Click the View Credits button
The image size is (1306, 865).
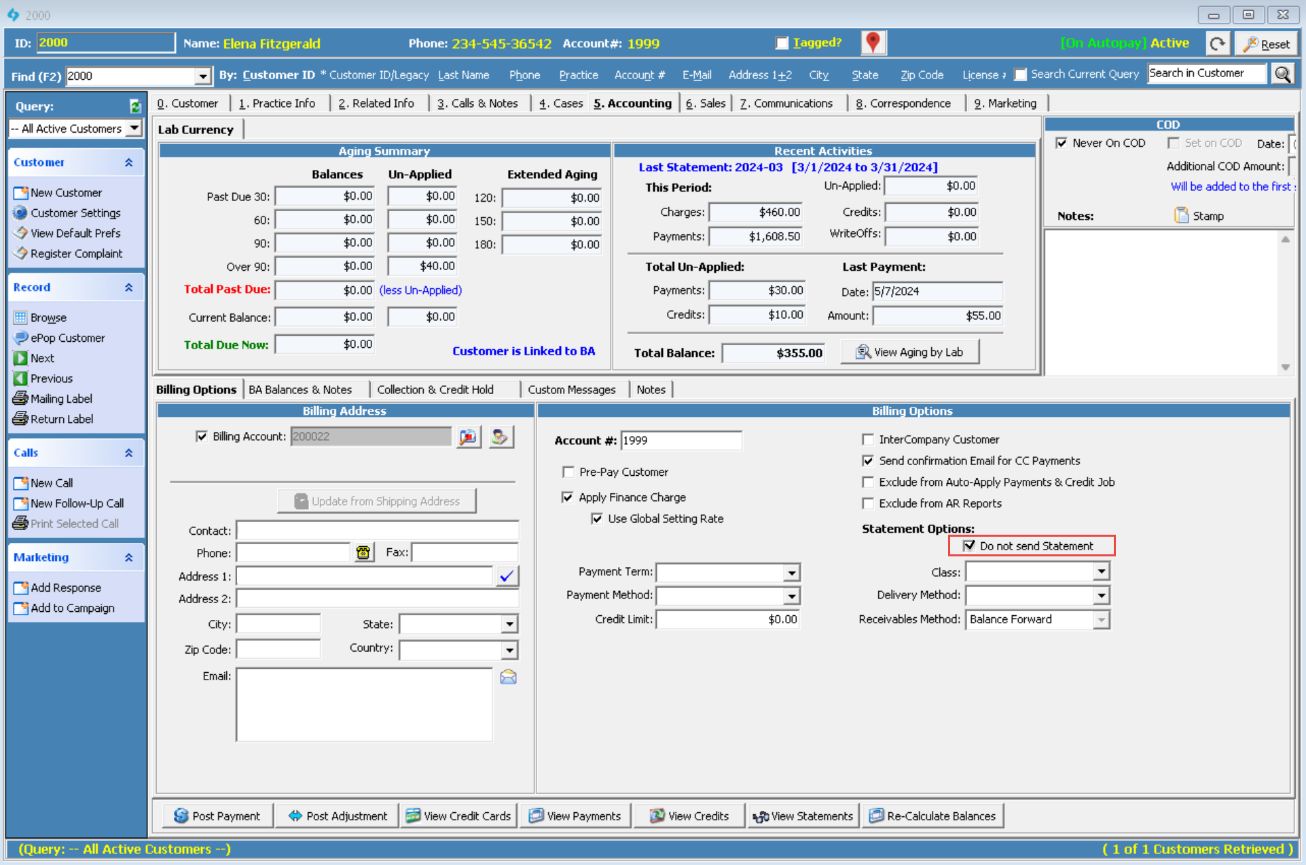[x=688, y=816]
